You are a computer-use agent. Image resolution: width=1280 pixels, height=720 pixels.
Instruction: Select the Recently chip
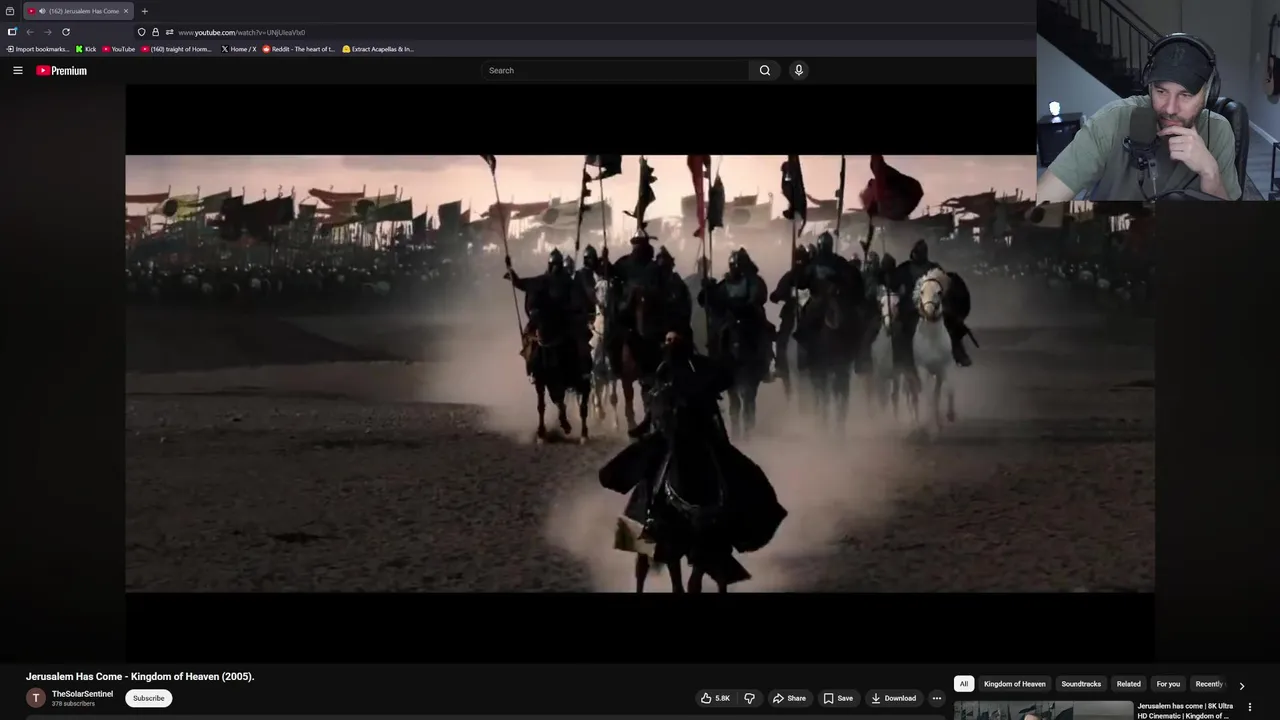tap(1209, 684)
